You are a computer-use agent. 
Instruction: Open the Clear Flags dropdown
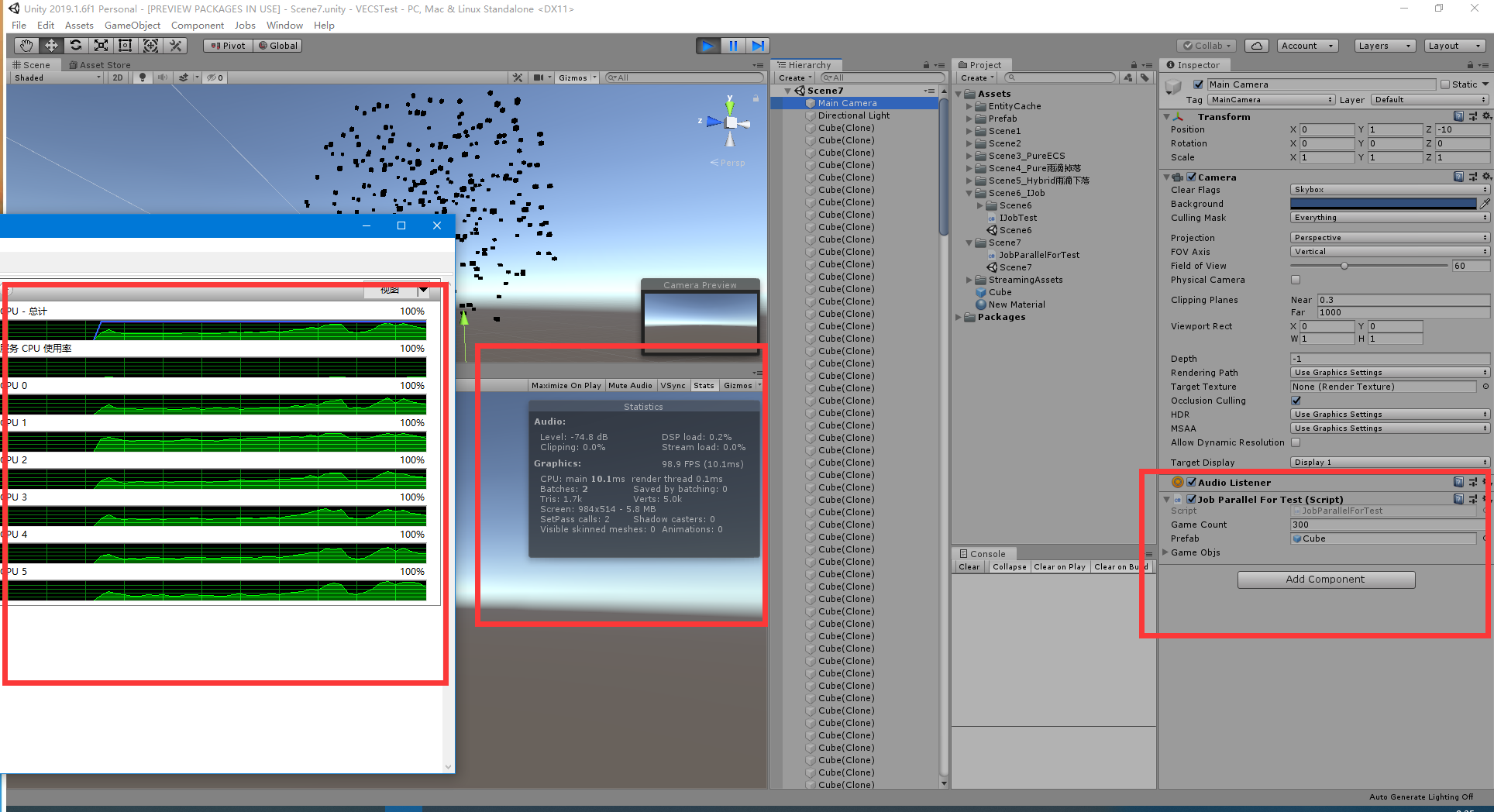(1389, 189)
